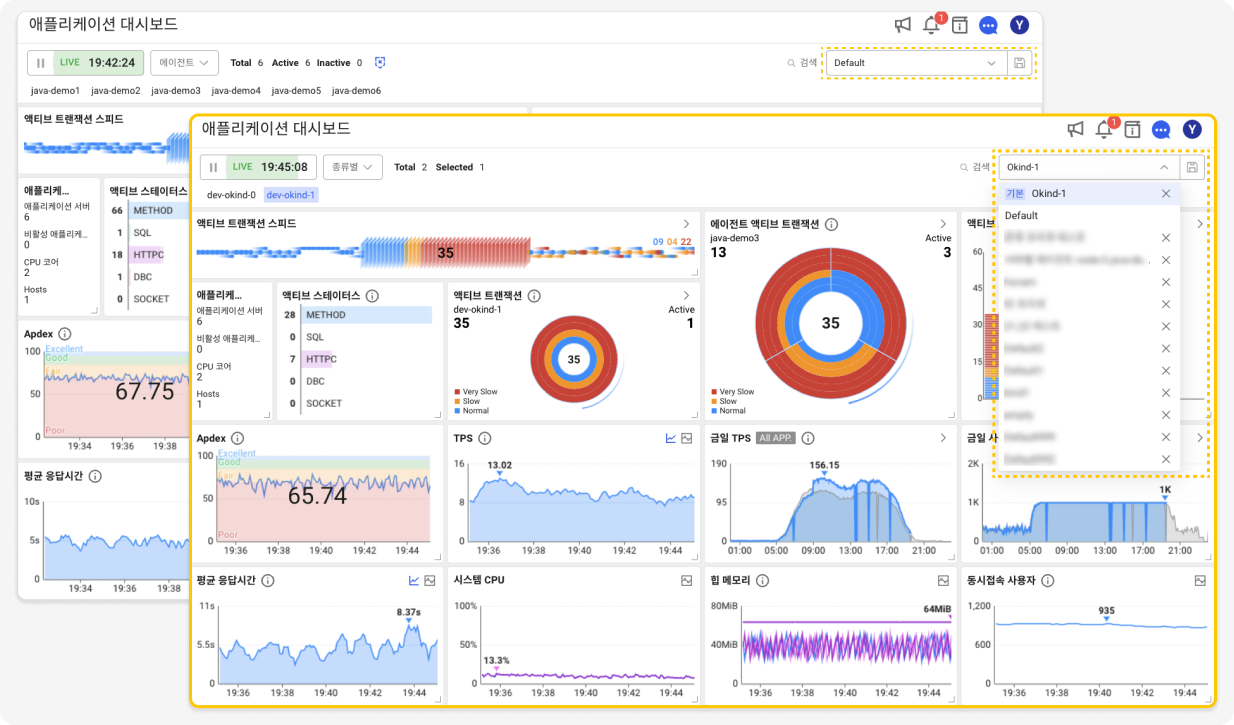The width and height of the screenshot is (1234, 725).
Task: Expand dev-okind-1 액티브 트랜잭션 widget arrow
Action: pyautogui.click(x=686, y=296)
